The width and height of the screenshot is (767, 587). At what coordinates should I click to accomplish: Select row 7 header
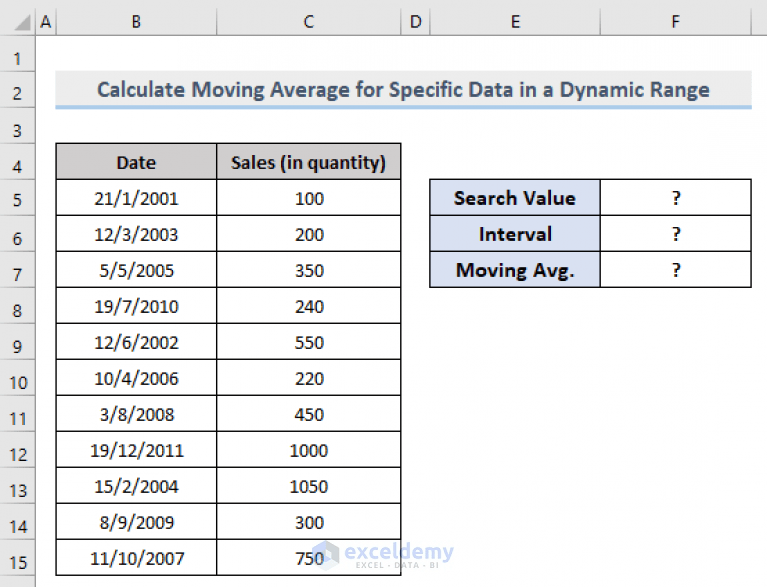point(18,270)
